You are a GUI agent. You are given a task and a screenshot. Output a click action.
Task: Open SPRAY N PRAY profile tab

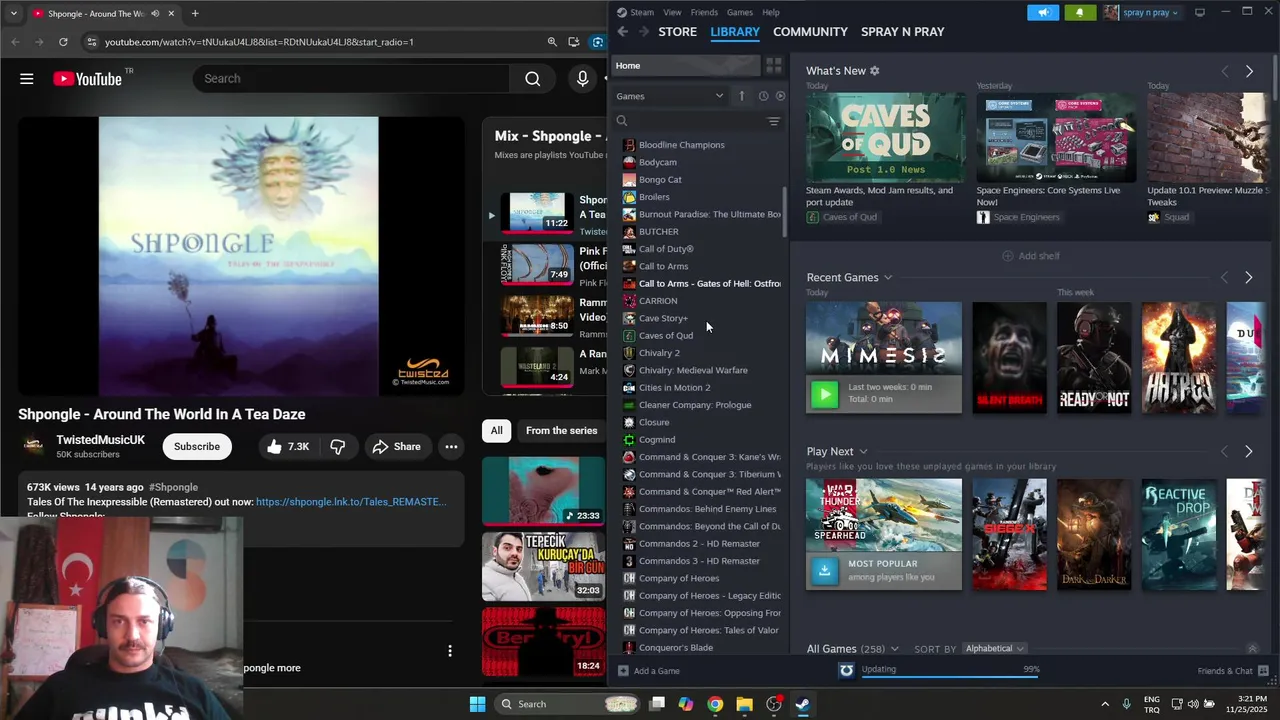pos(903,32)
